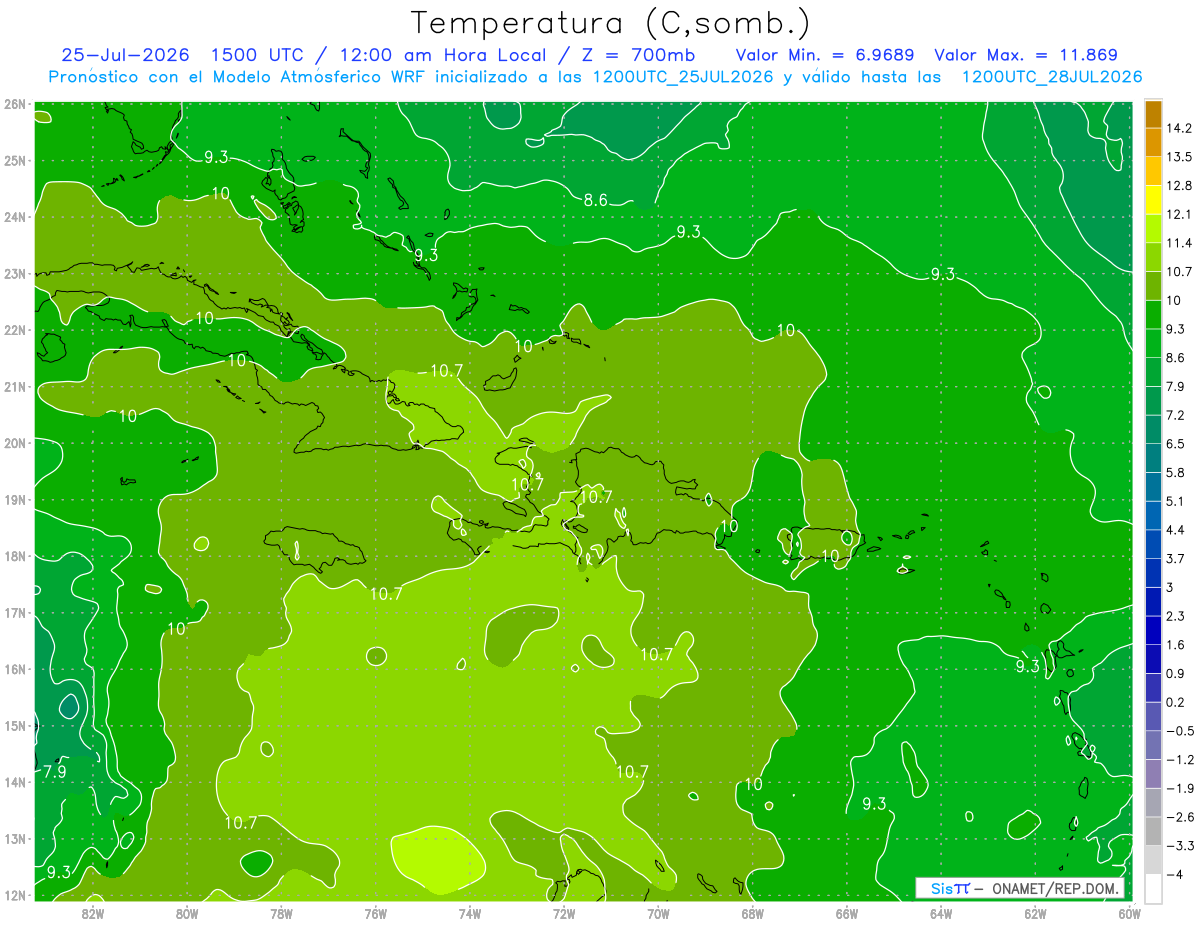Click the "78W" longitude label

click(x=281, y=912)
